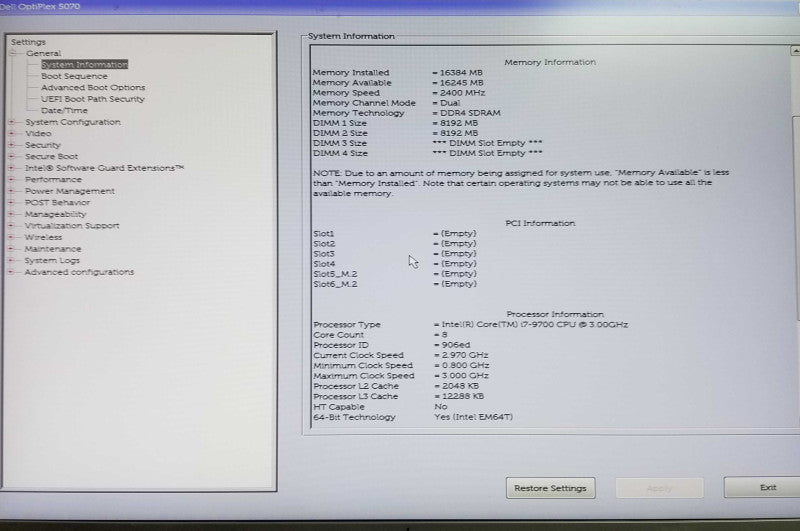
Task: Click the Exit button
Action: tap(764, 488)
